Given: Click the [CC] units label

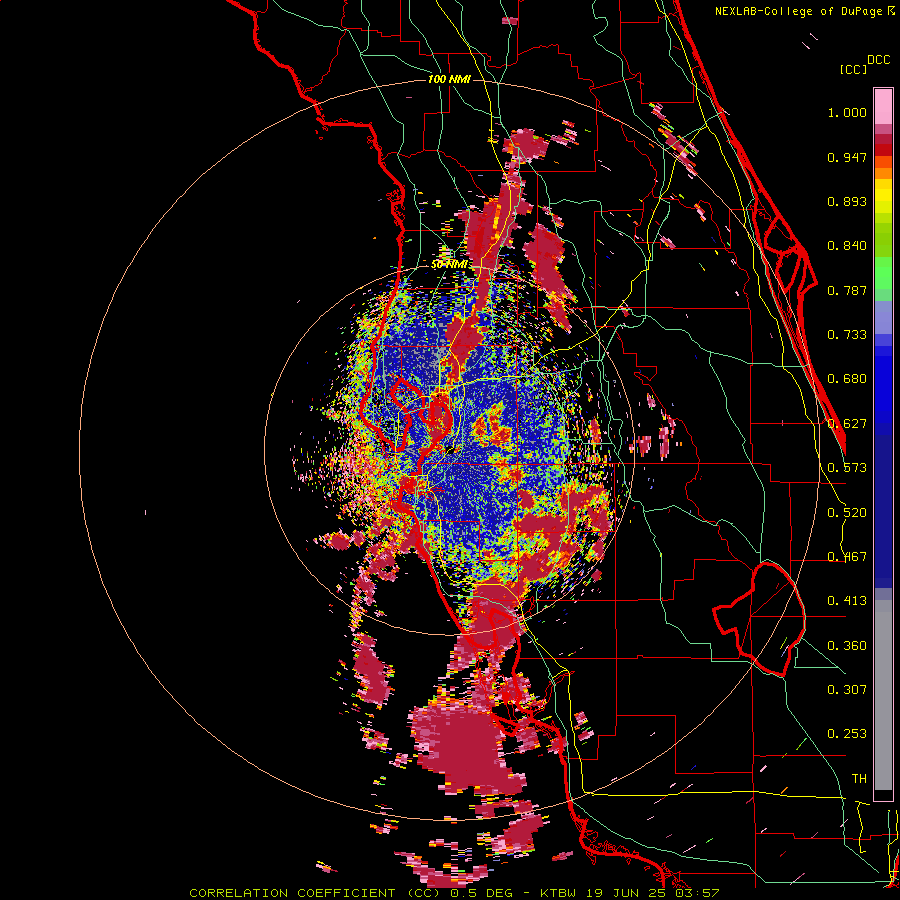Looking at the screenshot, I should pyautogui.click(x=853, y=69).
